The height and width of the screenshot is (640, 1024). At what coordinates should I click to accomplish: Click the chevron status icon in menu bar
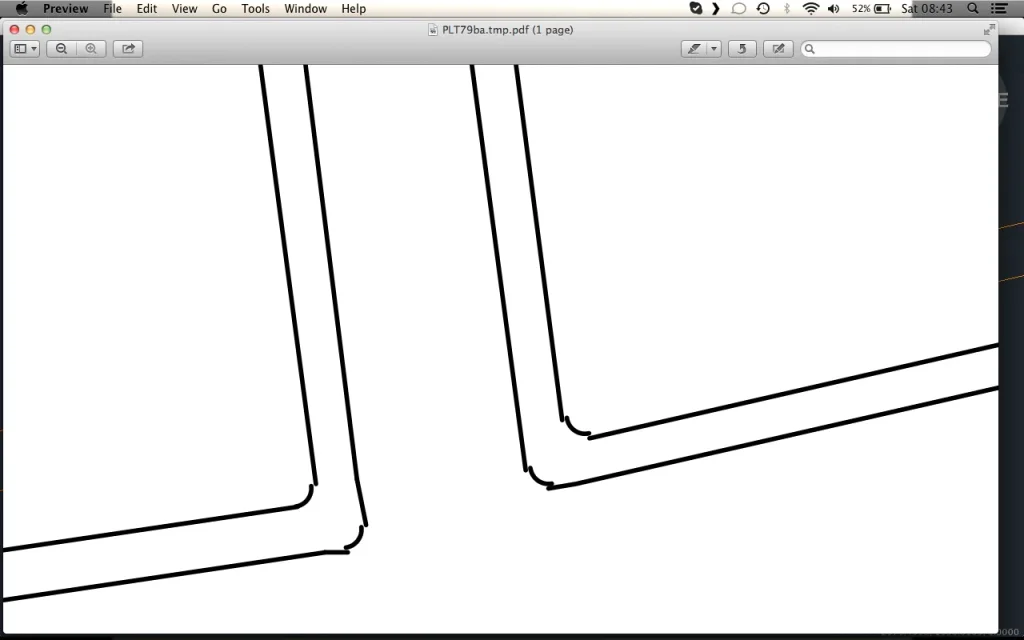(x=716, y=8)
